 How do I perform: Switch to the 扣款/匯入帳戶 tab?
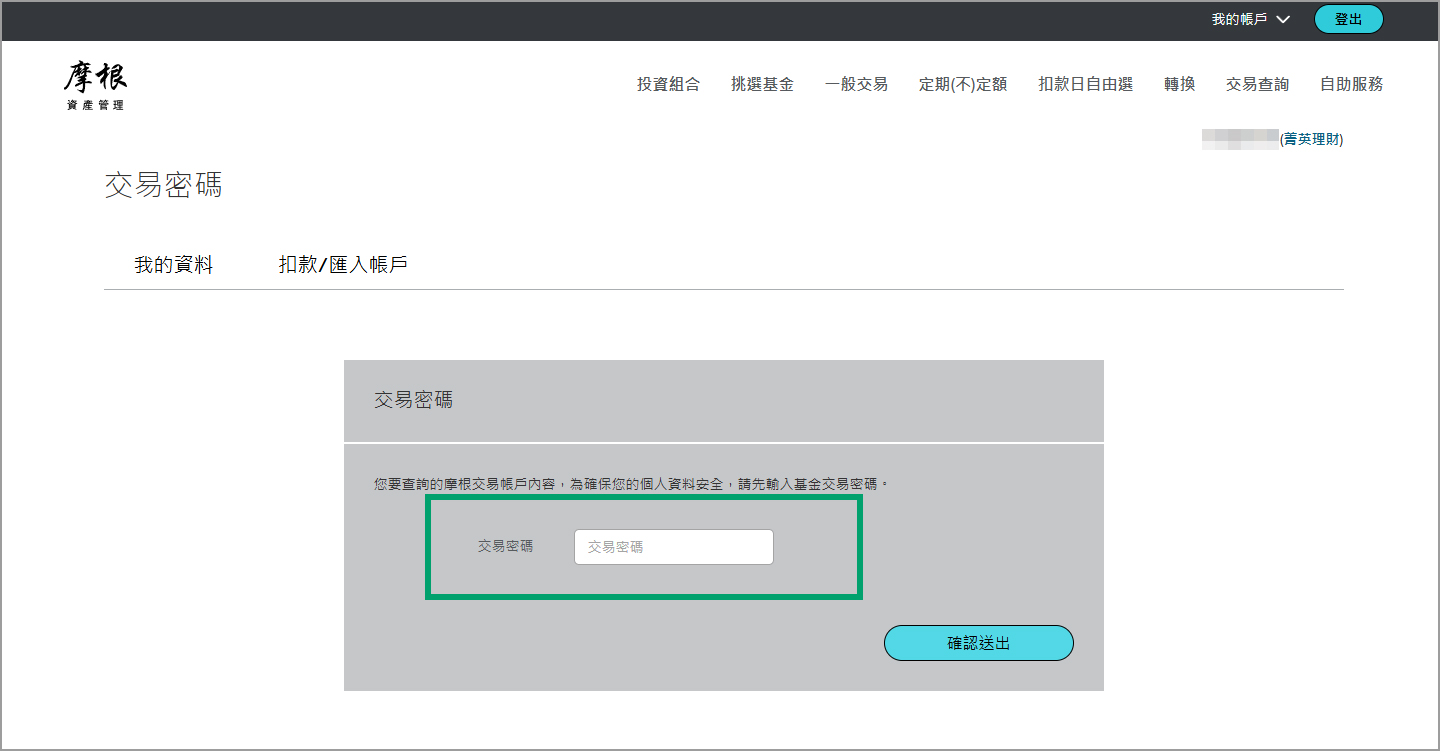343,265
